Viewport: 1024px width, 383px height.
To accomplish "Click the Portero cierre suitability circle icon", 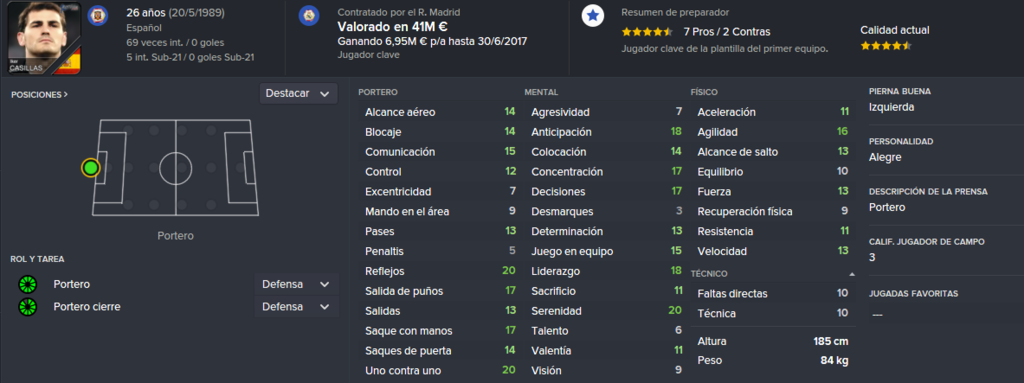I will point(27,307).
